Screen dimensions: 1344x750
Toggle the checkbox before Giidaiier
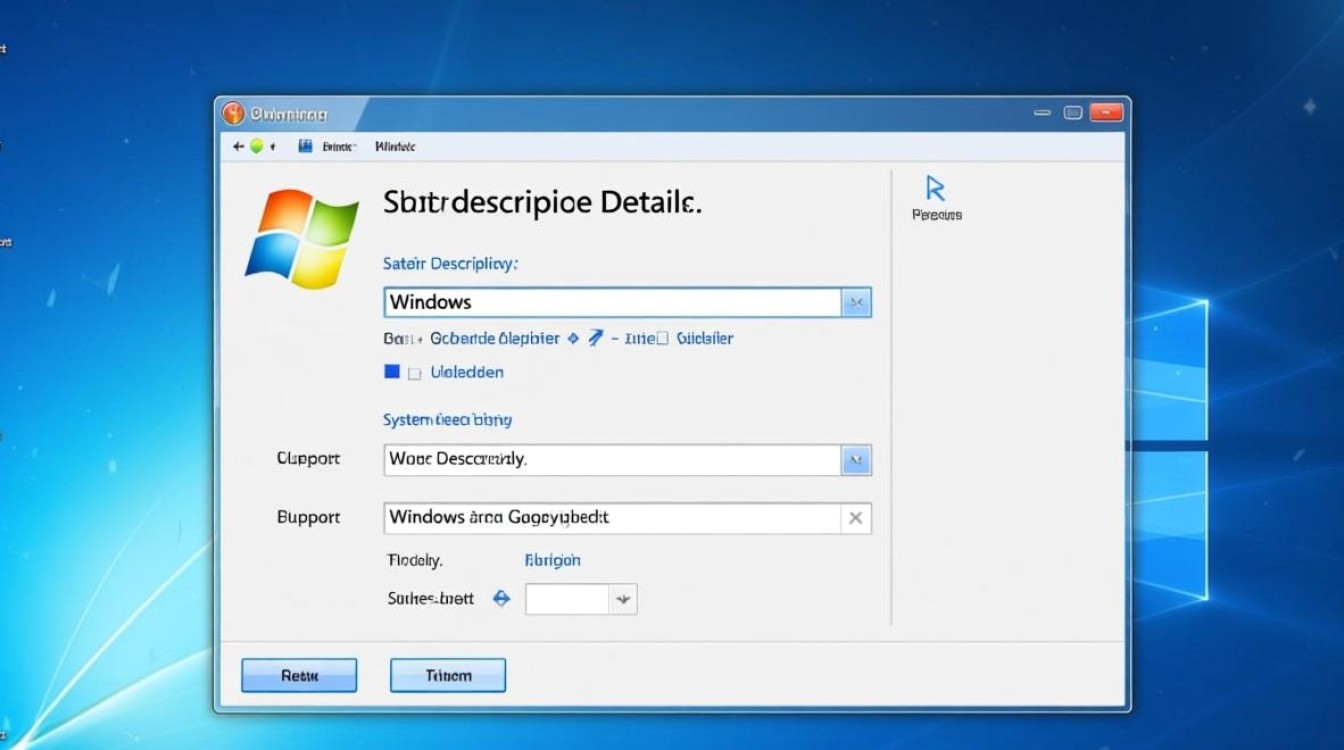click(661, 339)
